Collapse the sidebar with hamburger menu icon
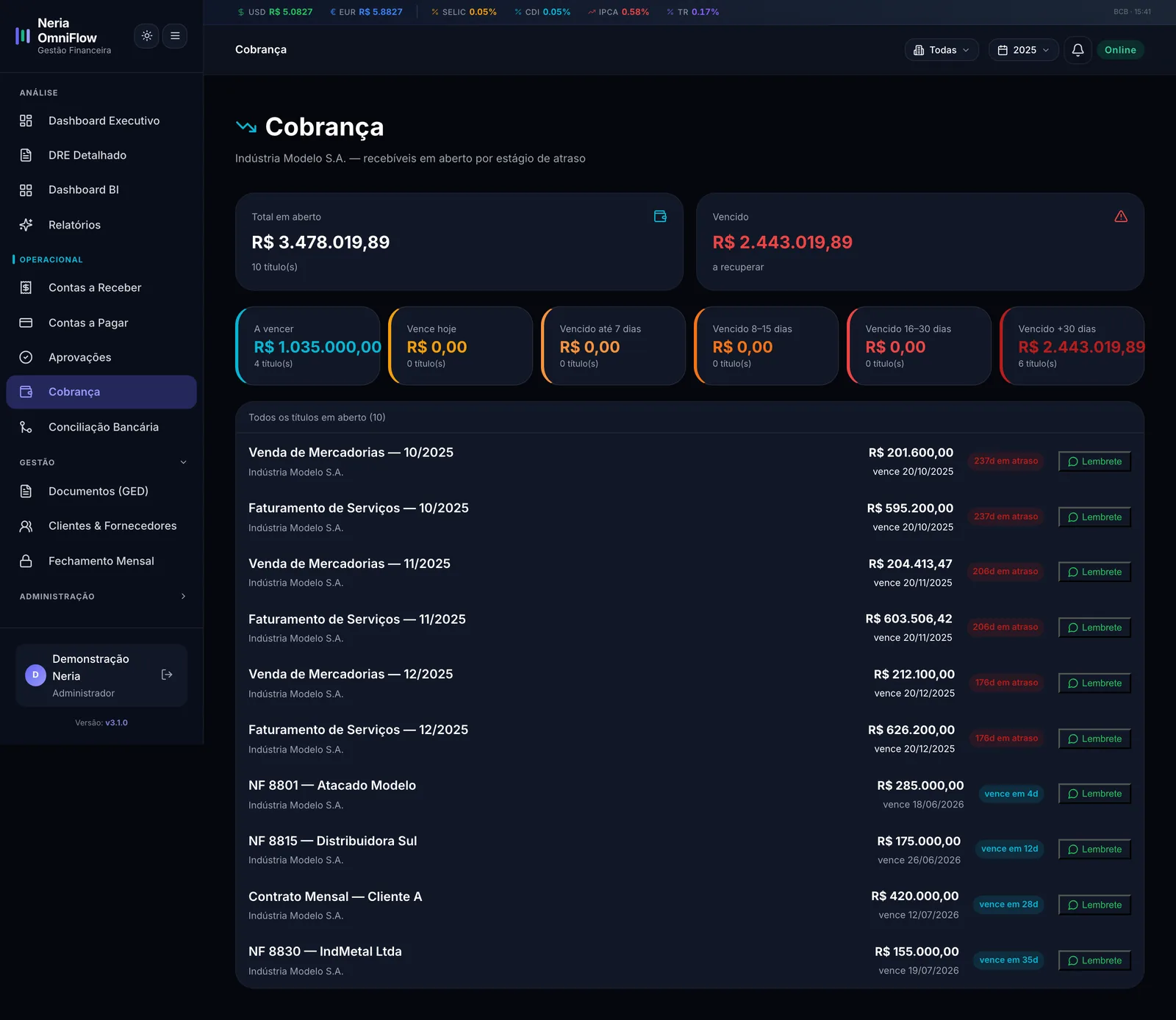Screen dimensions: 1176x1020 tap(175, 36)
